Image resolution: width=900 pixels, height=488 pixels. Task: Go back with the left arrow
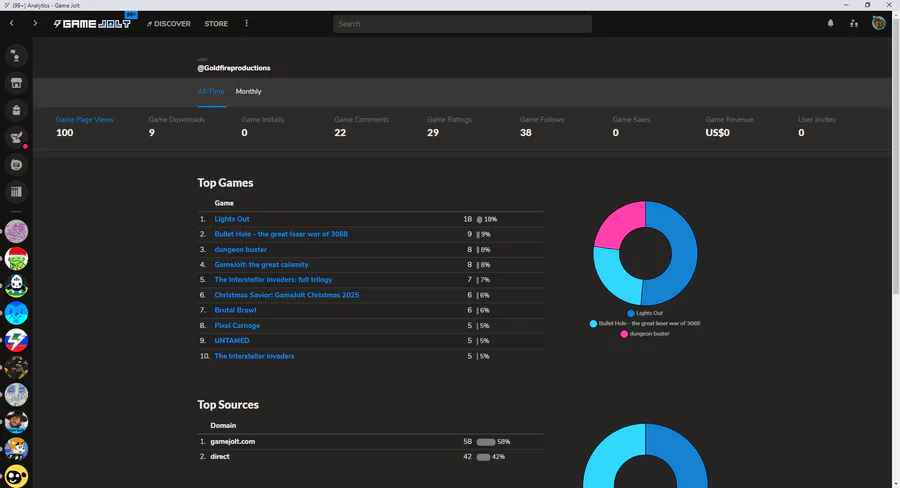pyautogui.click(x=11, y=24)
